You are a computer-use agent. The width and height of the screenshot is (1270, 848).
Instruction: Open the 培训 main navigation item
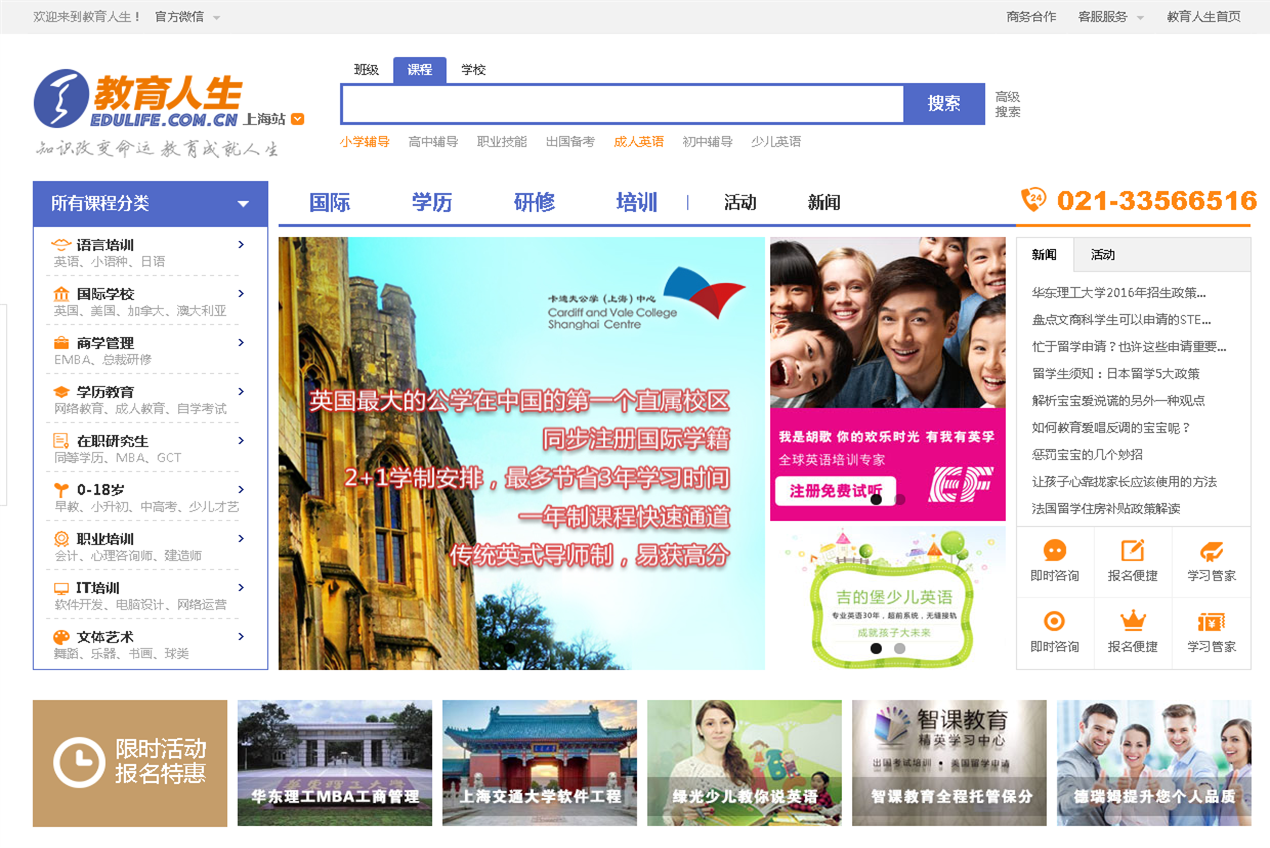[636, 202]
